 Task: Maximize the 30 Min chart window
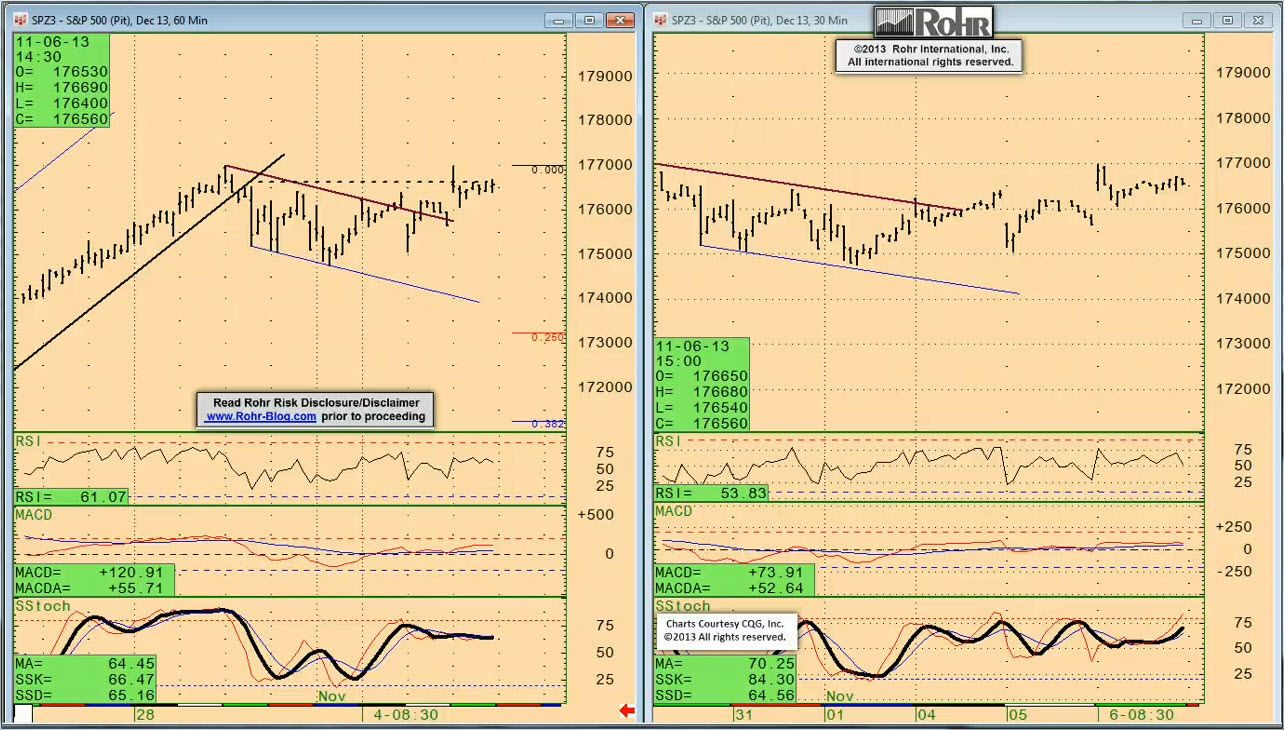point(1227,20)
